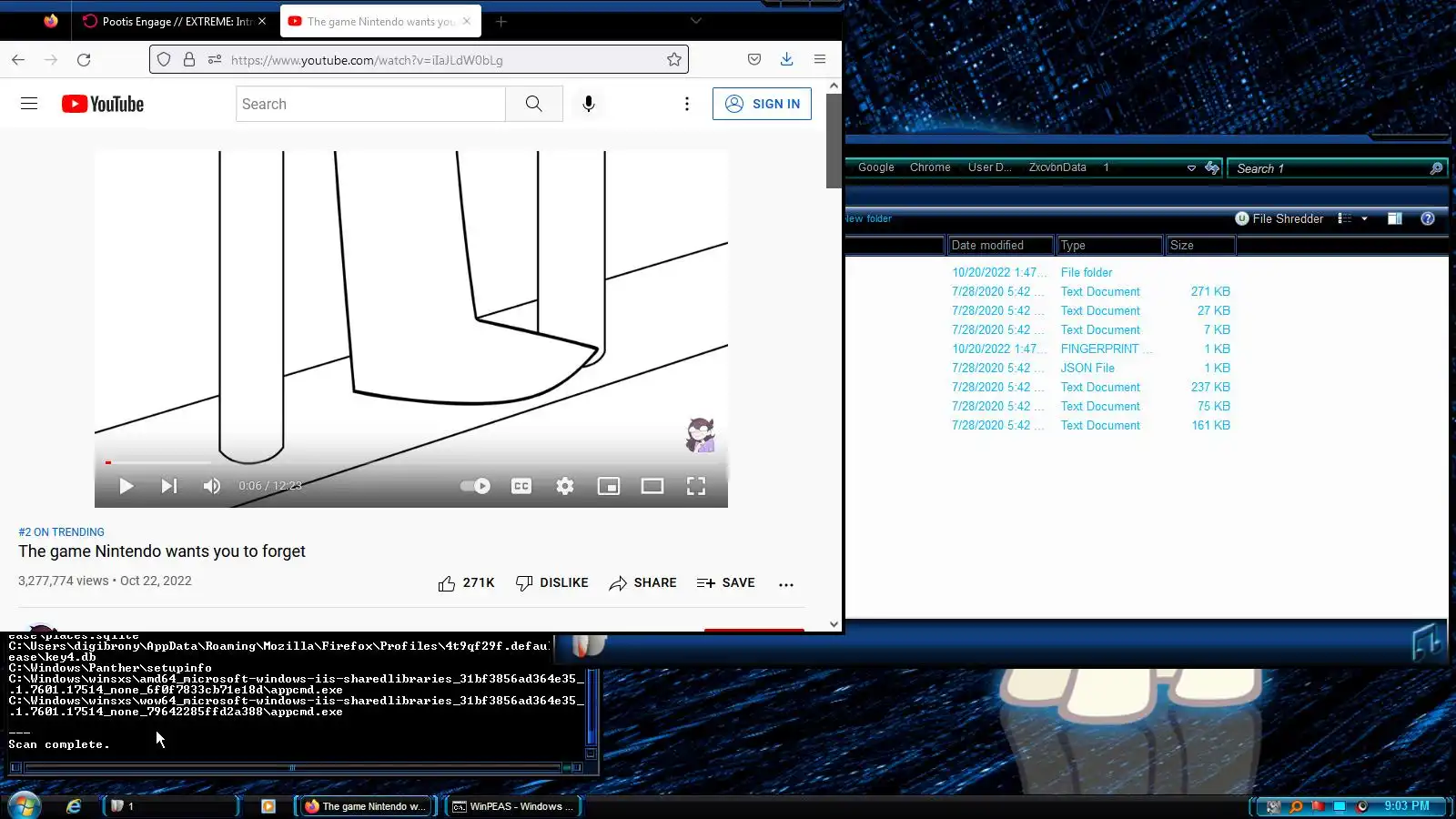1456x819 pixels.
Task: Enter full screen video mode
Action: tap(696, 486)
